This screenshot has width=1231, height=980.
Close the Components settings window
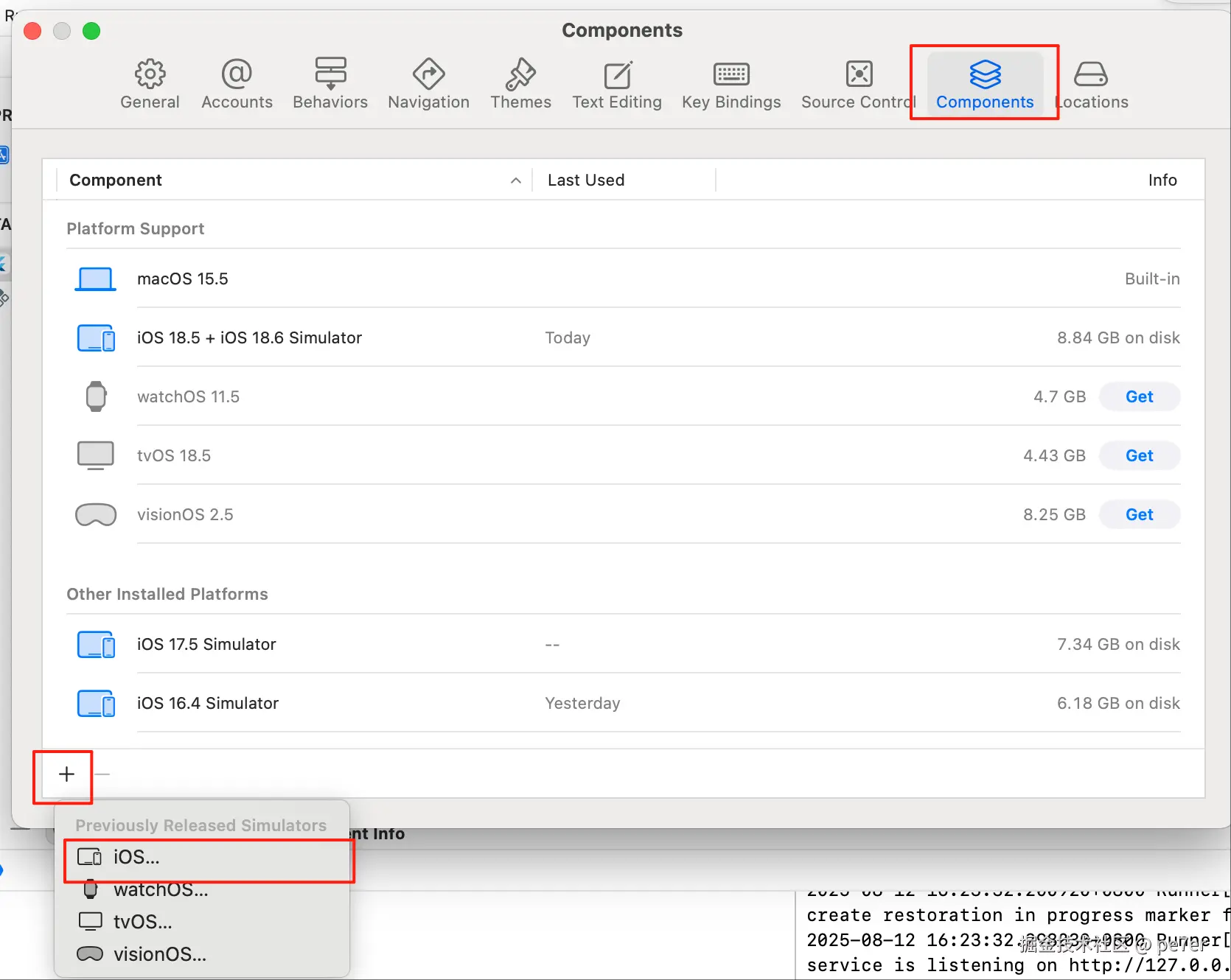coord(32,31)
